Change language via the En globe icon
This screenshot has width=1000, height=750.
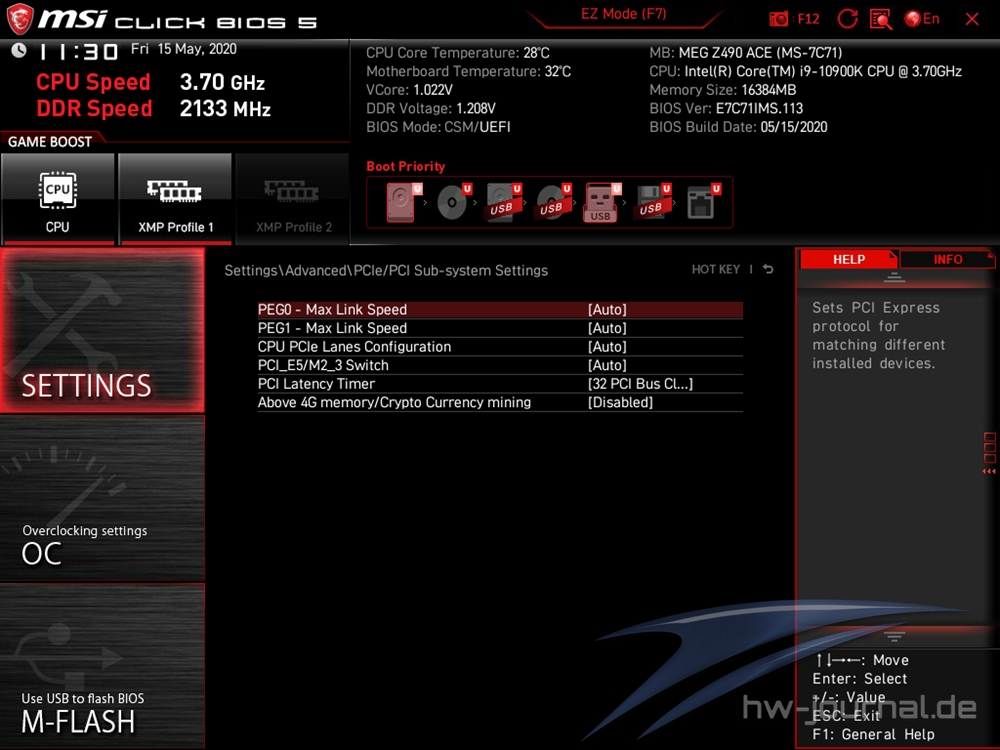click(922, 19)
